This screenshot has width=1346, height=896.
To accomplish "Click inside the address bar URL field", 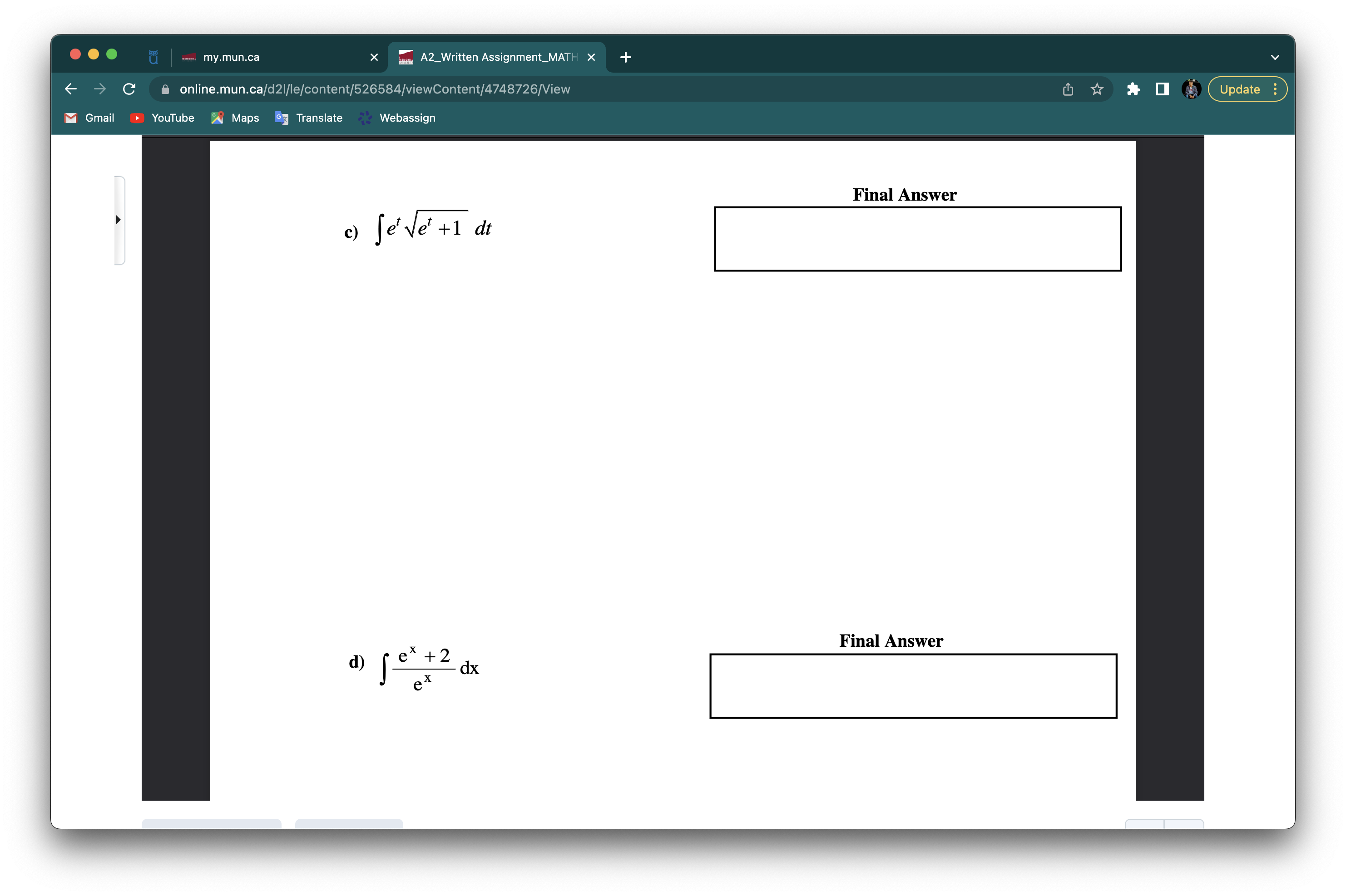I will pyautogui.click(x=371, y=89).
